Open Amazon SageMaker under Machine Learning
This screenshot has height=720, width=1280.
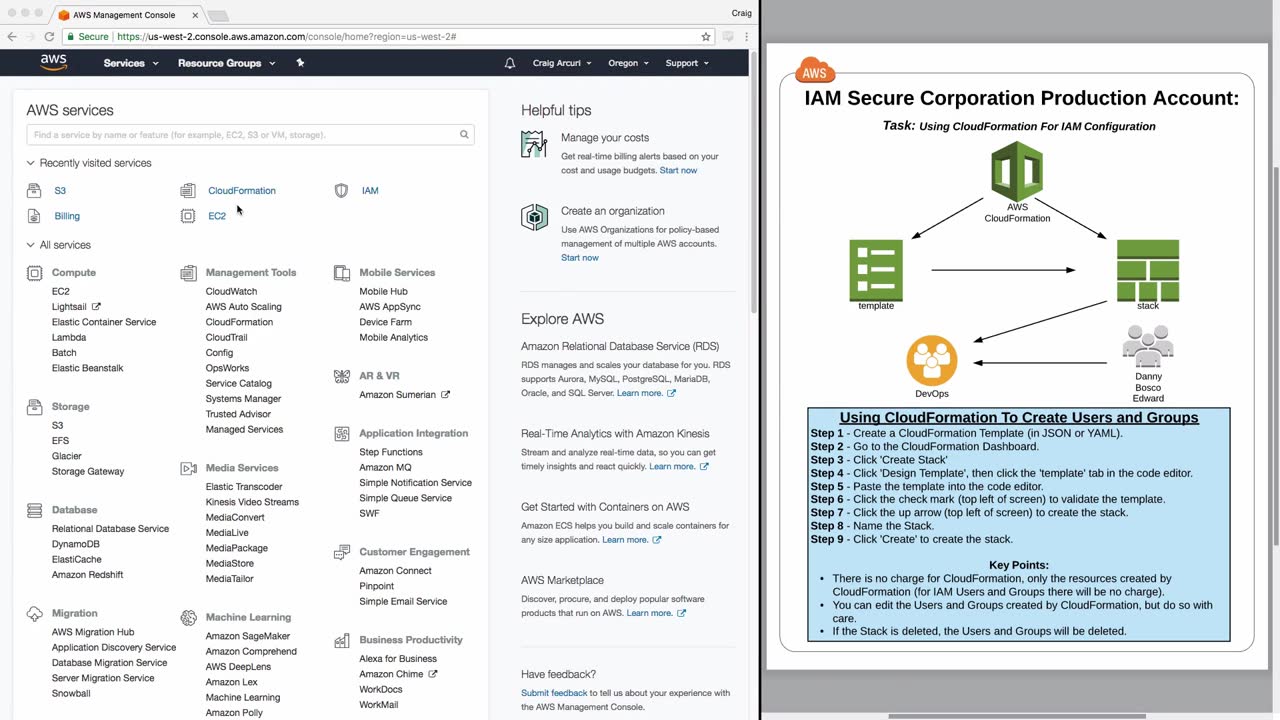click(x=248, y=636)
